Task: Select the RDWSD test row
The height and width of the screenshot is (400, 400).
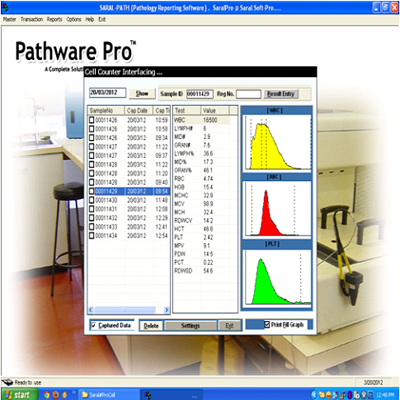Action: (x=201, y=271)
